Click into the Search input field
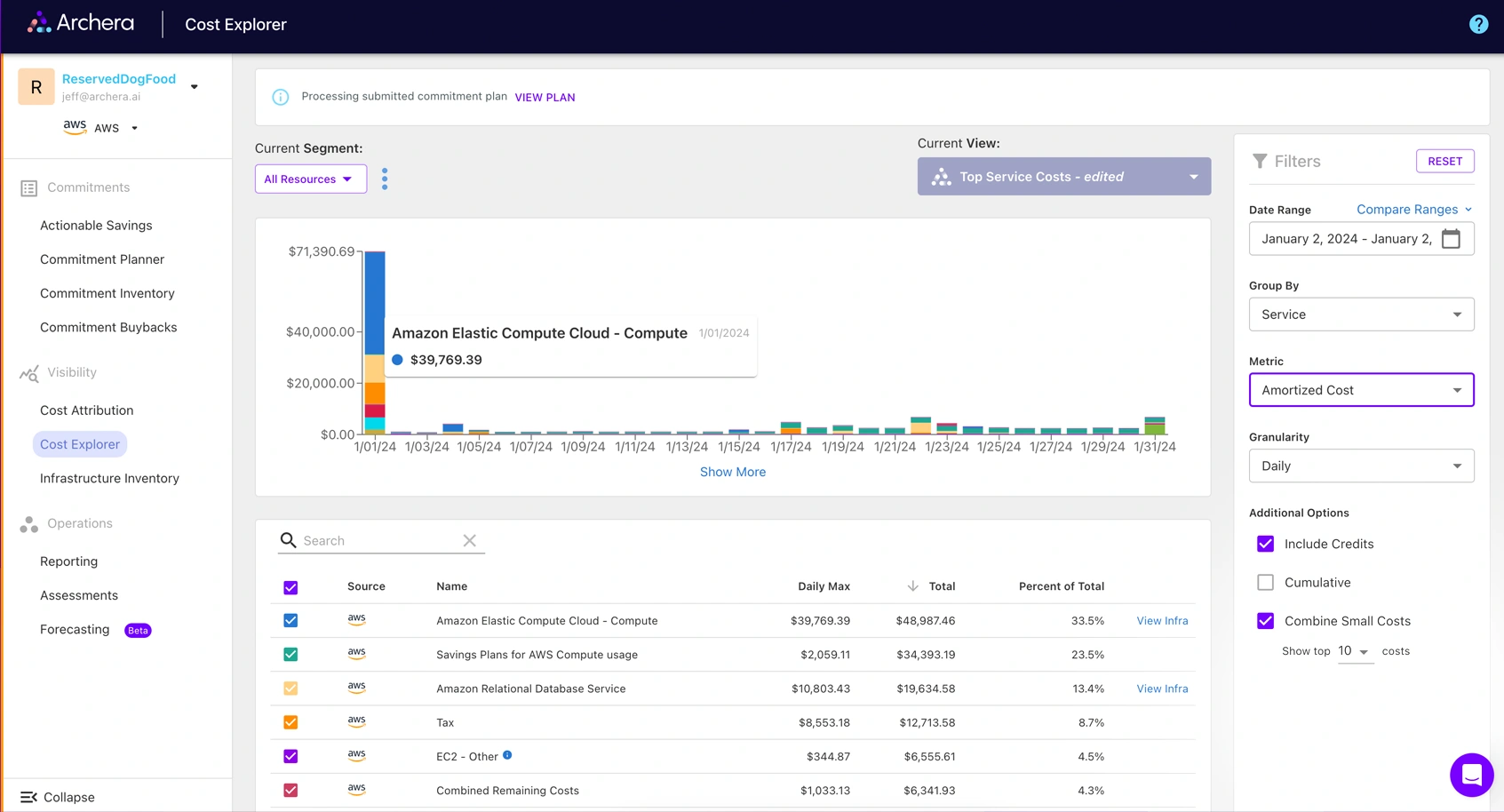The image size is (1504, 812). pos(379,540)
